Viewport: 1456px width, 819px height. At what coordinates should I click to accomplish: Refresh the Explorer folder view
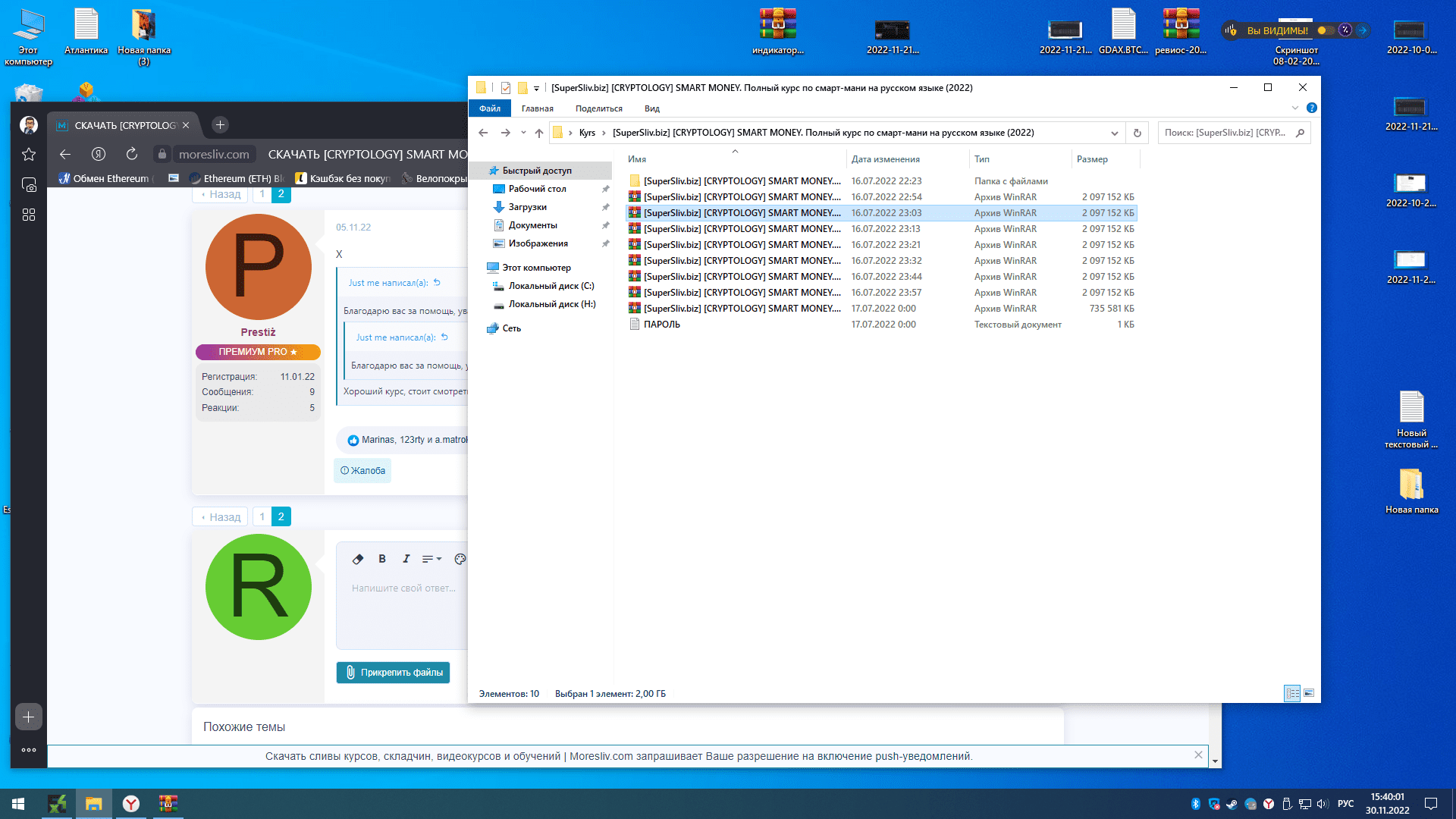(1137, 133)
